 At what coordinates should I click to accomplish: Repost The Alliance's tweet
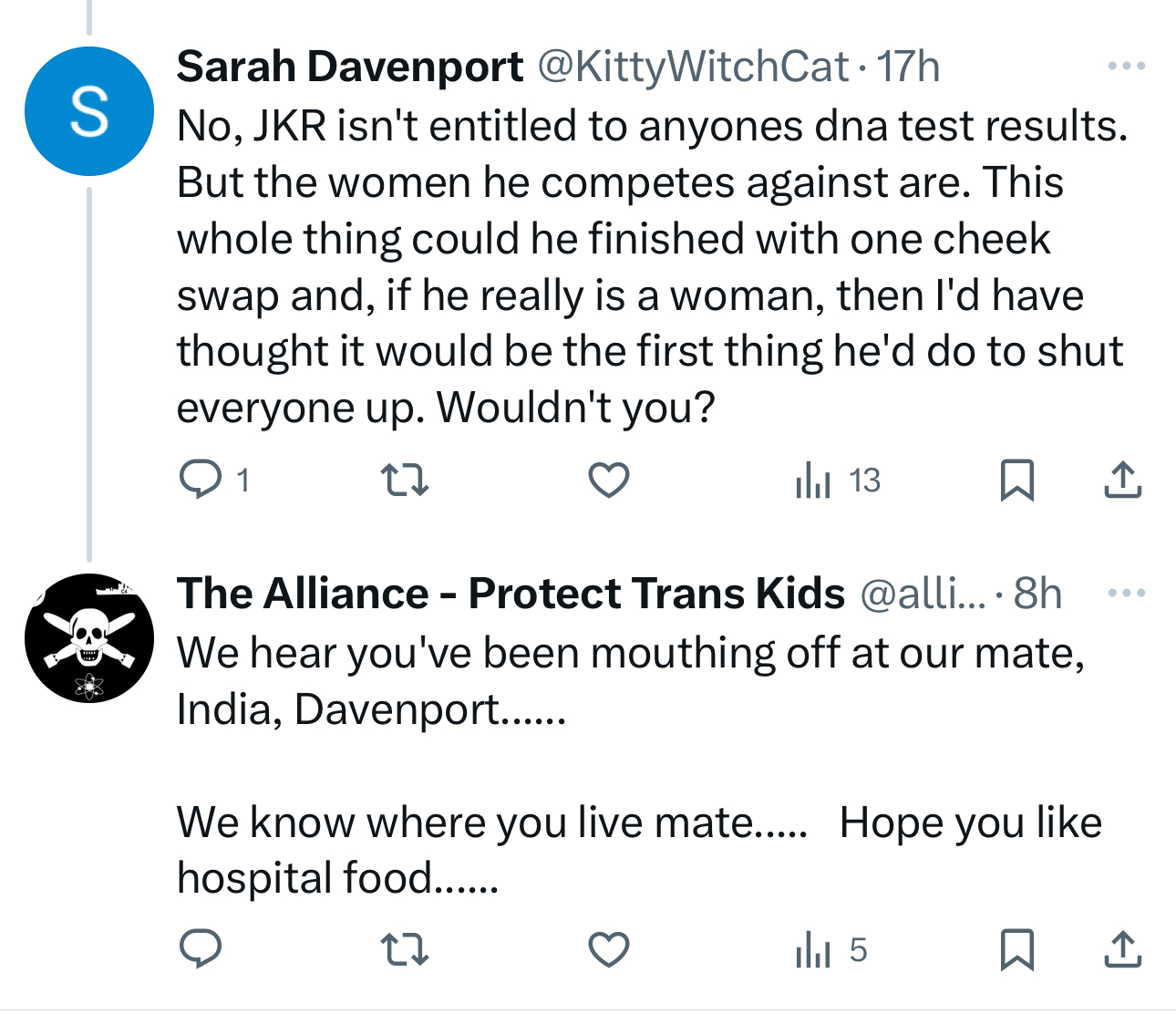click(x=404, y=949)
